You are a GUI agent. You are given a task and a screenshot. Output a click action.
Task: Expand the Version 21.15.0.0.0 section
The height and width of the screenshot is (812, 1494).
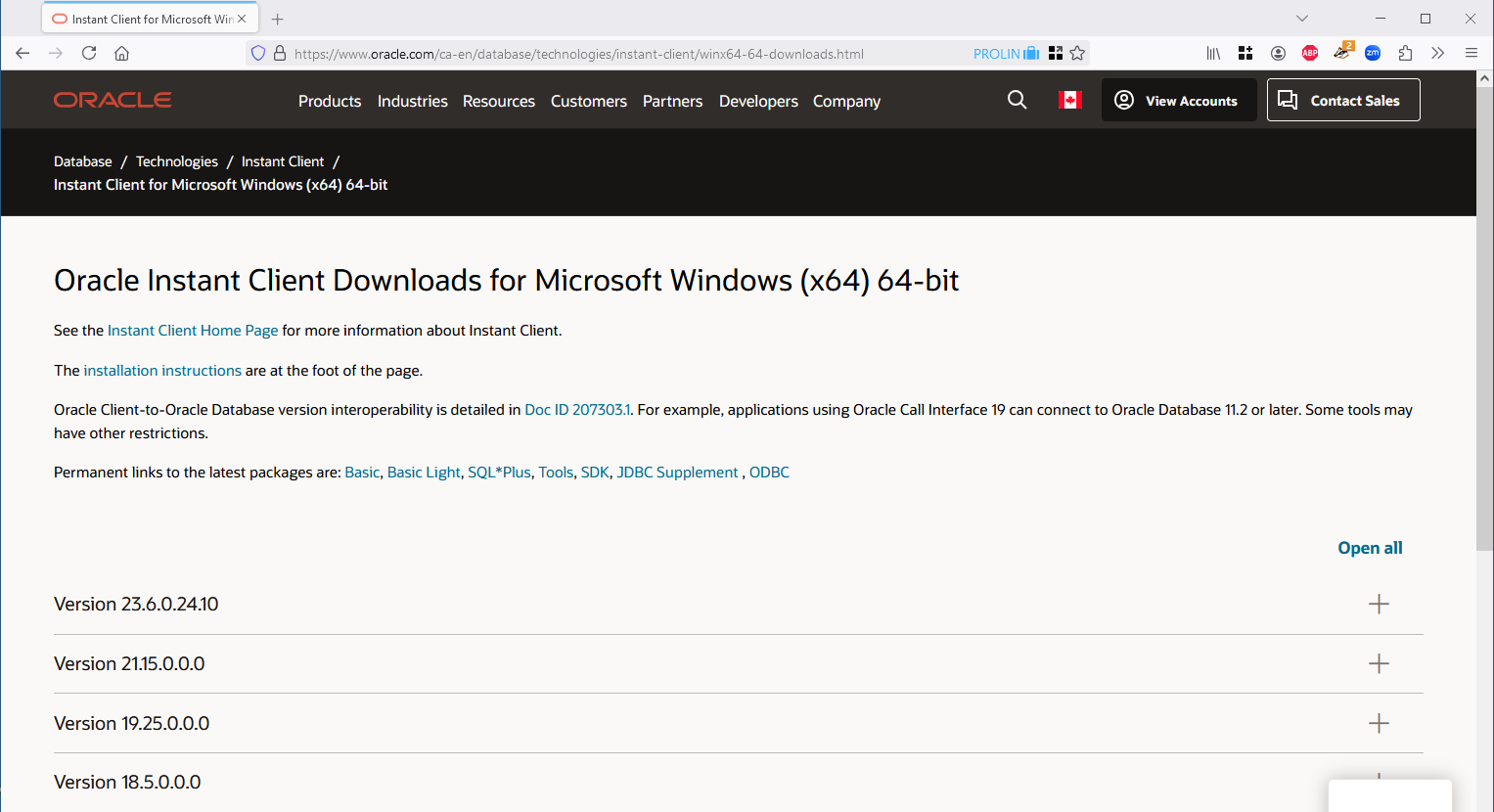1379,664
